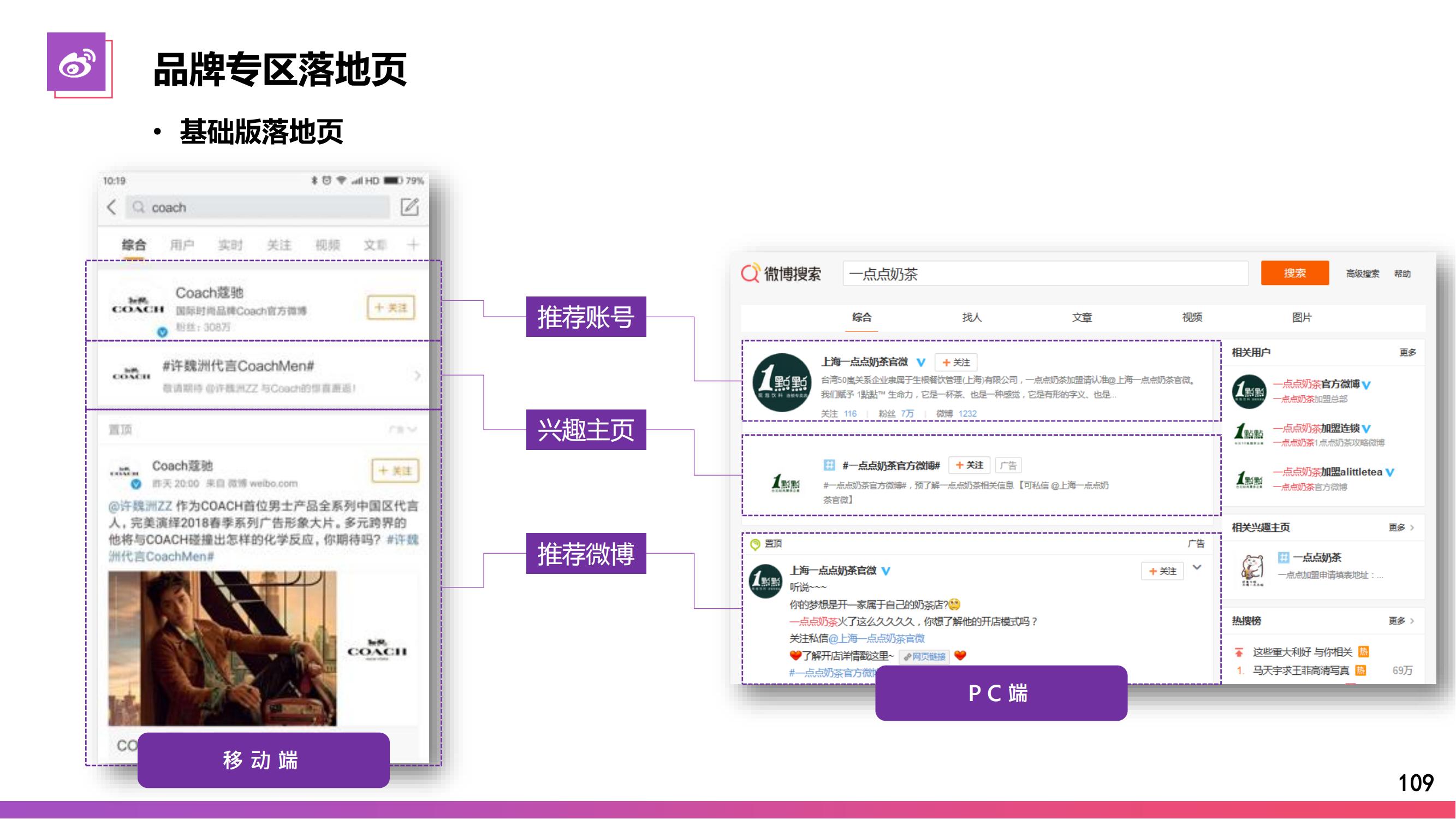Expand the pinned post options chevron
Image resolution: width=1456 pixels, height=819 pixels.
[1197, 567]
